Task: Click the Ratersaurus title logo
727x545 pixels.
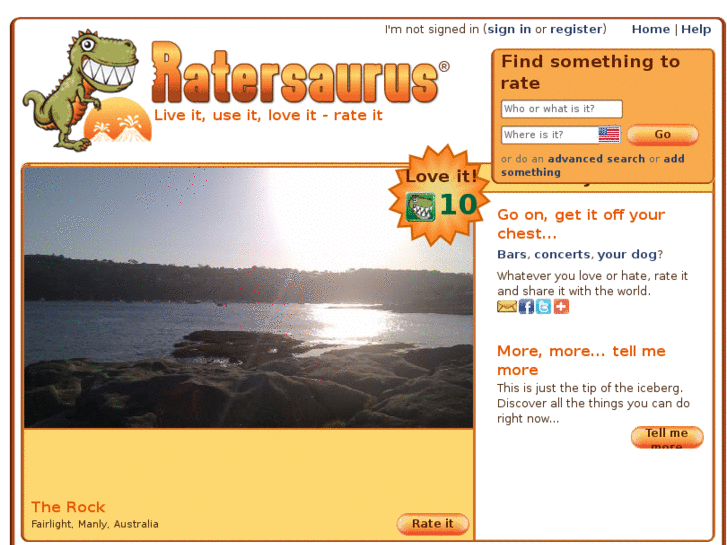Action: point(299,73)
